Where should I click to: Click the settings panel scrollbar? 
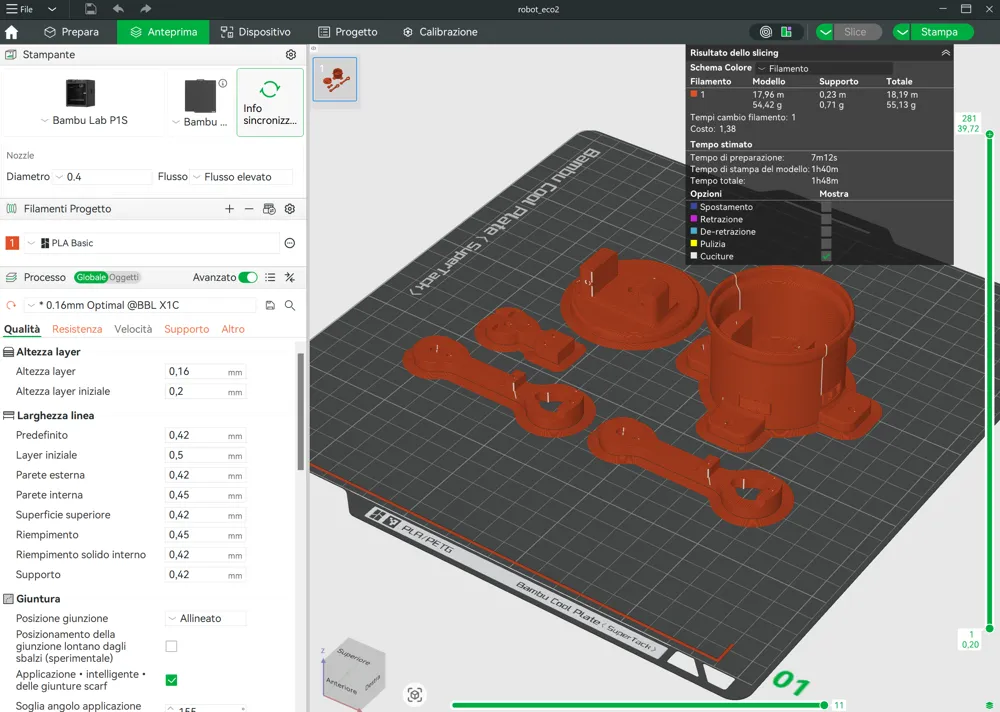tap(301, 412)
